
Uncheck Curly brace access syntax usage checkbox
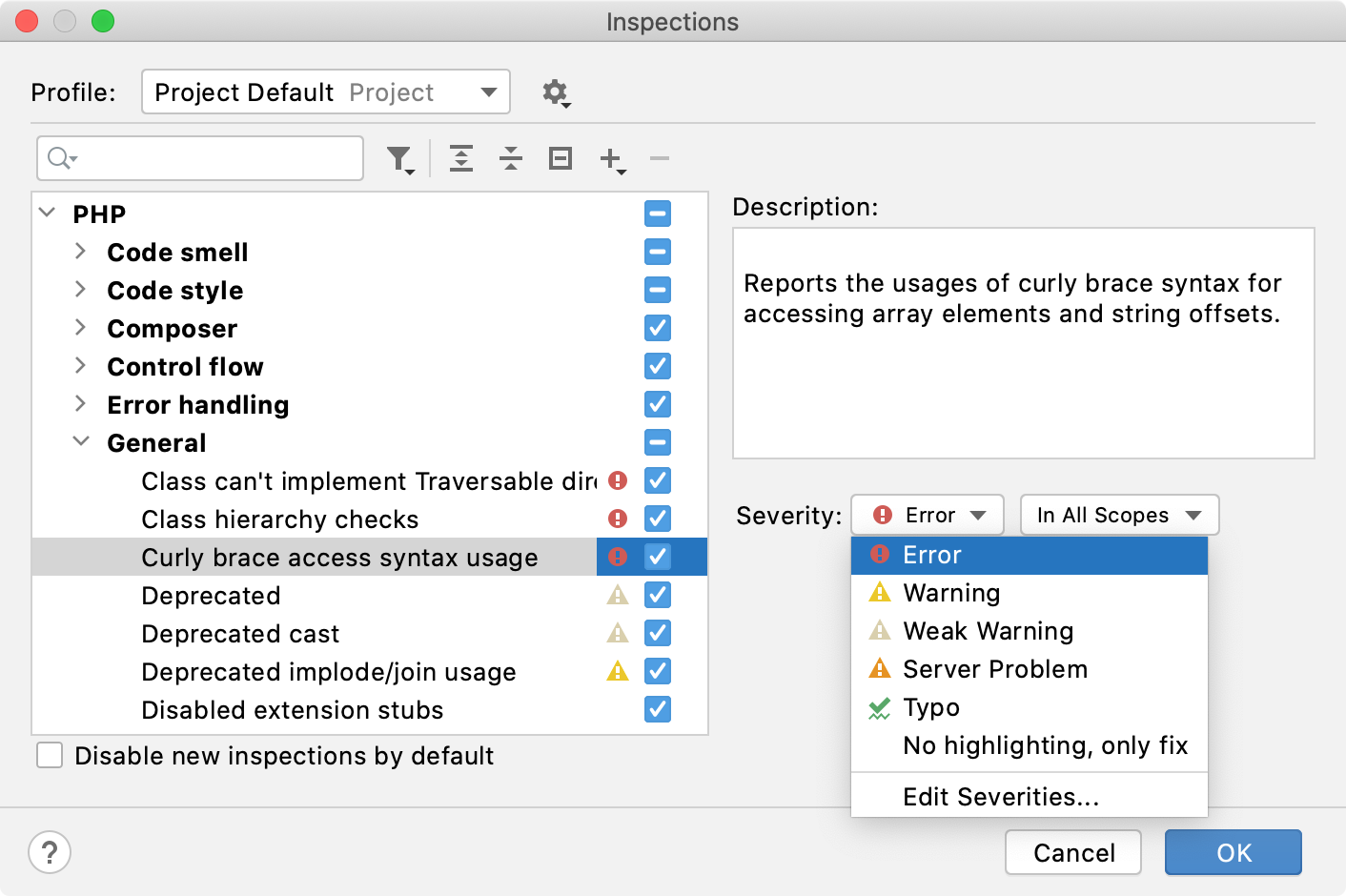point(658,557)
